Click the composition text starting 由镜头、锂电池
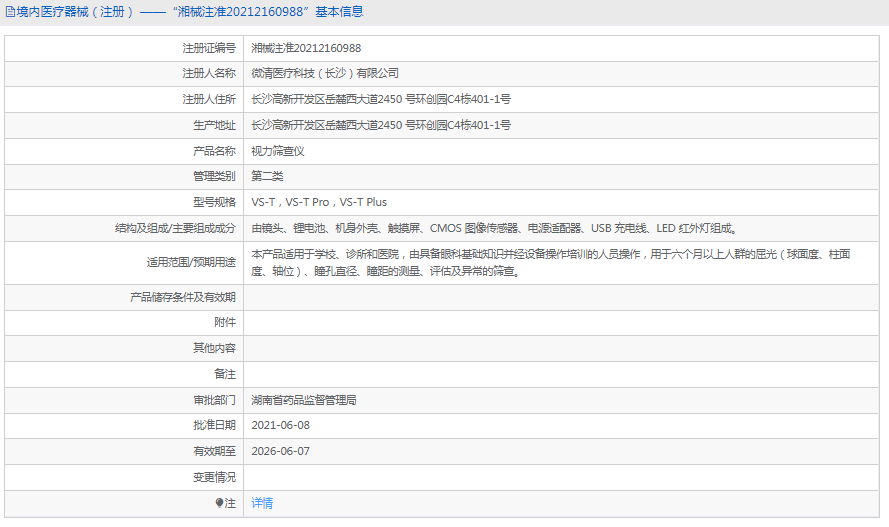889x527 pixels. 494,228
